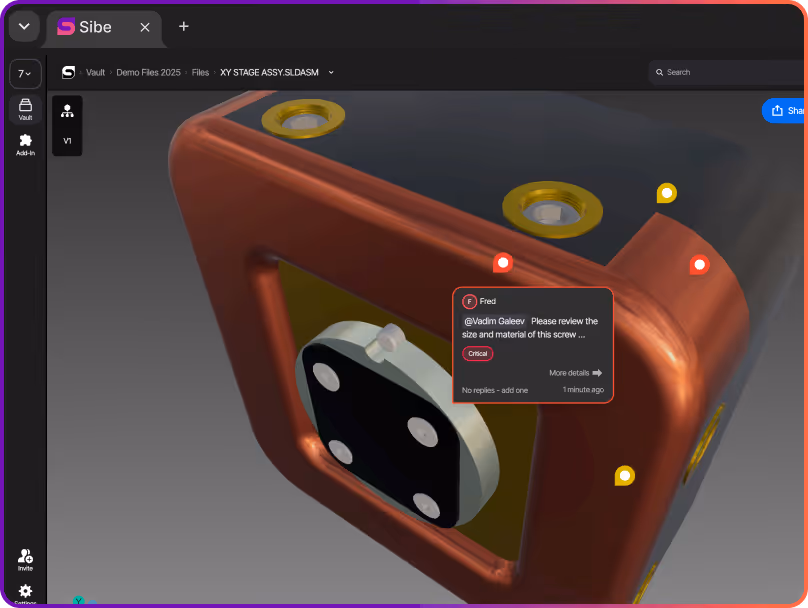Click the Critical tag on the comment
The height and width of the screenshot is (608, 808).
point(478,353)
